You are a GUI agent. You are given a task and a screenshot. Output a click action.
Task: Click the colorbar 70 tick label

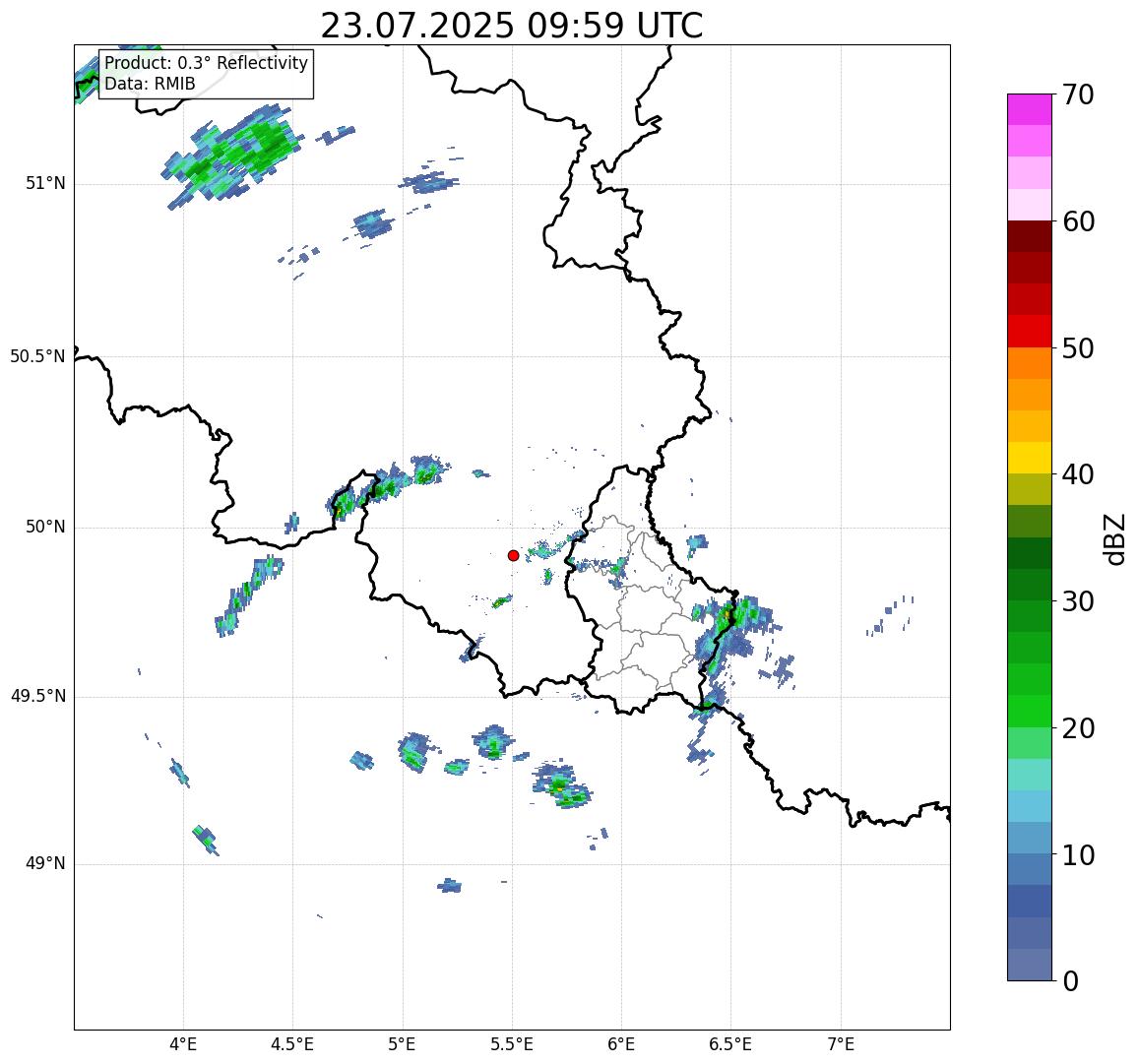[1078, 94]
